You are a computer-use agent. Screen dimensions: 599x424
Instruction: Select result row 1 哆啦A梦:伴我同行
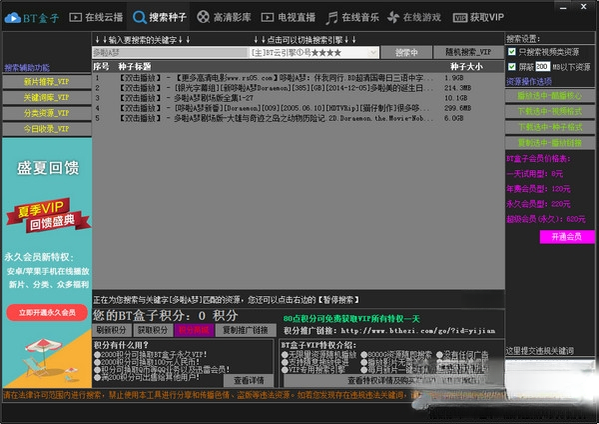coord(298,78)
